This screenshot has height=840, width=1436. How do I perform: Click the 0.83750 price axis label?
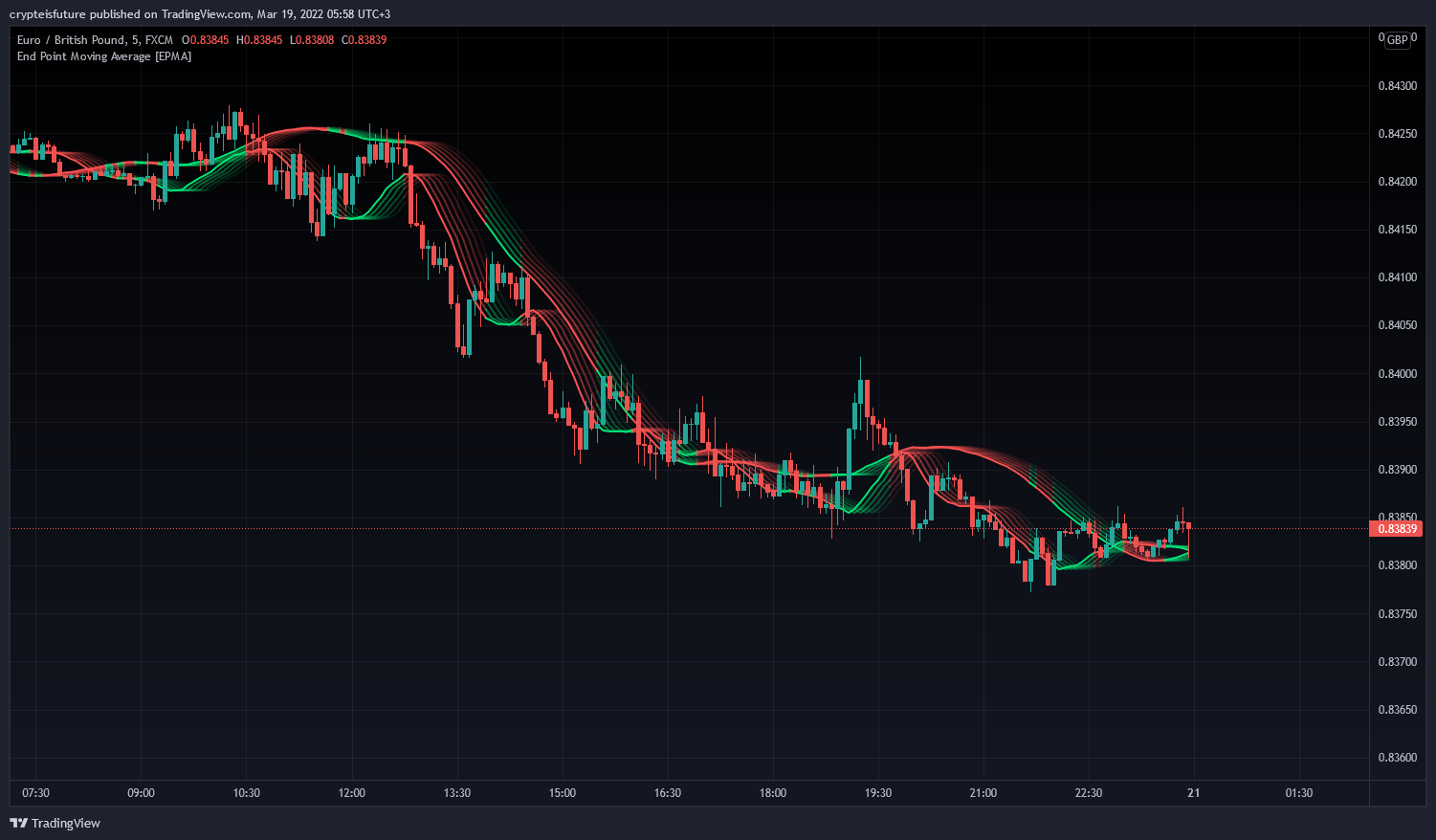pos(1397,613)
